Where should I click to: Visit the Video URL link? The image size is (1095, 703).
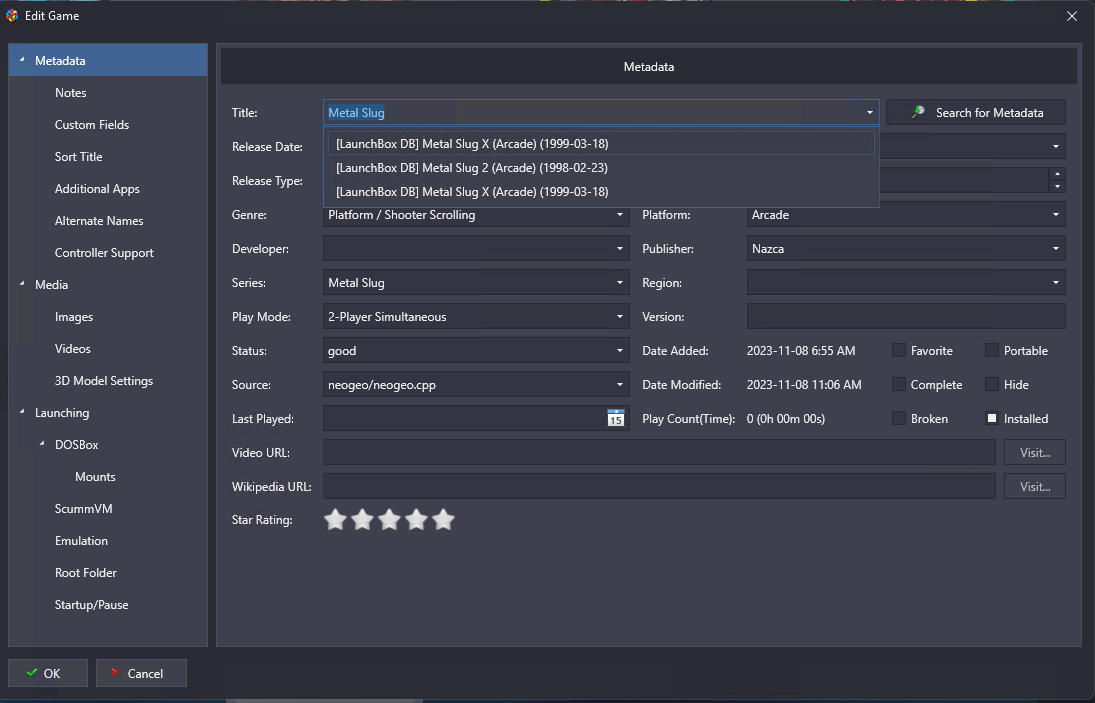pyautogui.click(x=1035, y=452)
